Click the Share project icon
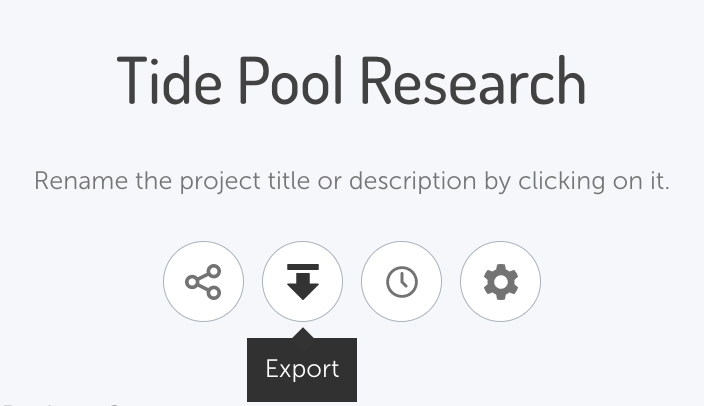 point(203,282)
